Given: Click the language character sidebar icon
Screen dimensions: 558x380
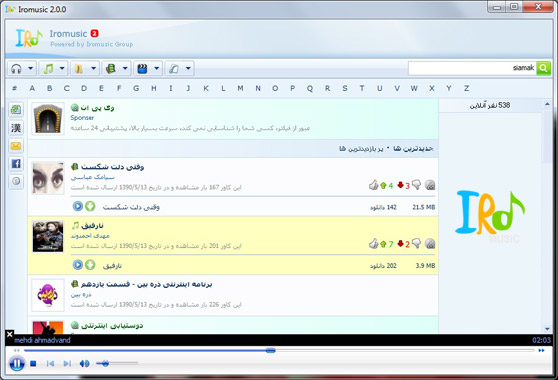Looking at the screenshot, I should pyautogui.click(x=16, y=128).
